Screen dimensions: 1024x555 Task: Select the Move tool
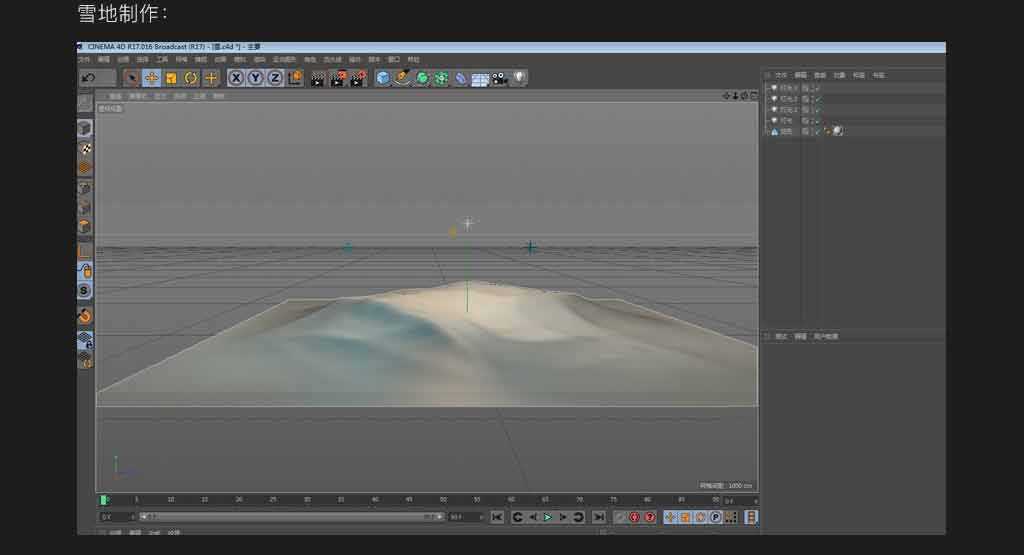click(x=151, y=78)
